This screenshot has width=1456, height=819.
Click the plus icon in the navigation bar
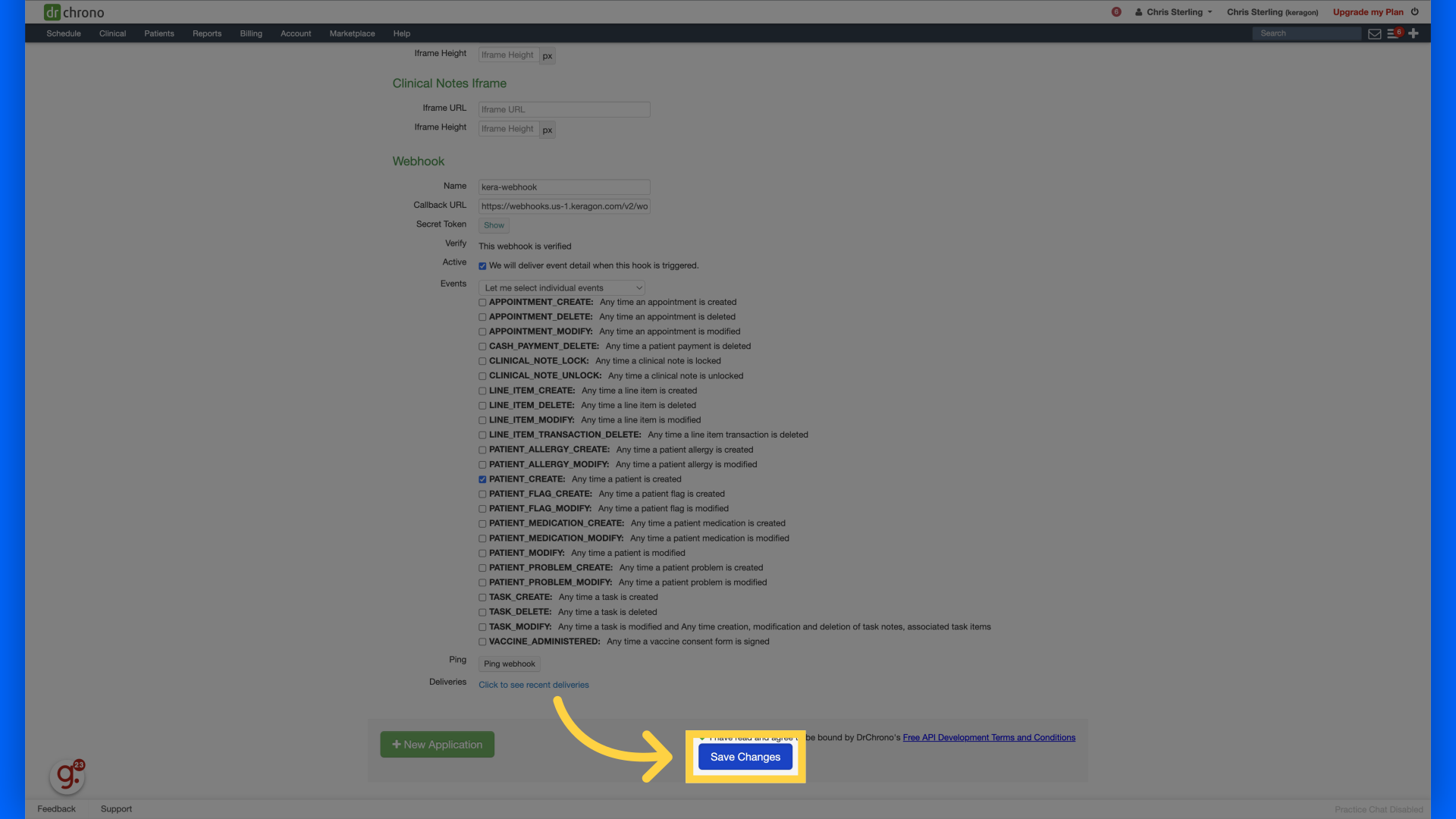click(x=1413, y=33)
